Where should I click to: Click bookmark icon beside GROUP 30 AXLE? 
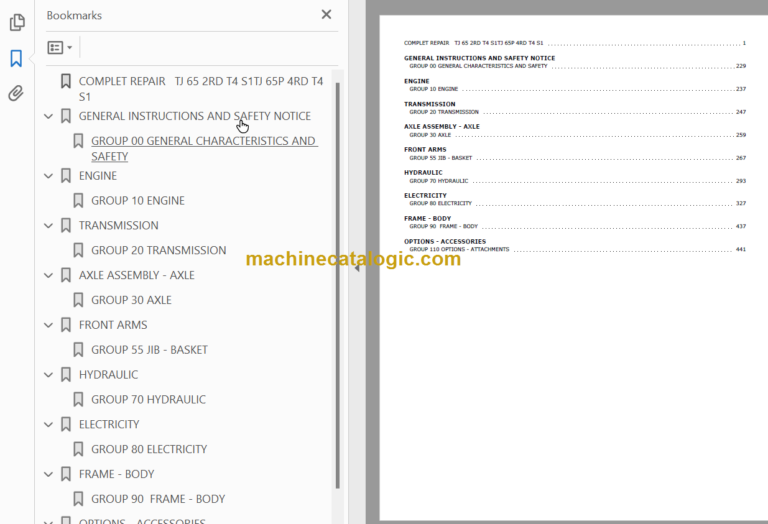[x=78, y=300]
